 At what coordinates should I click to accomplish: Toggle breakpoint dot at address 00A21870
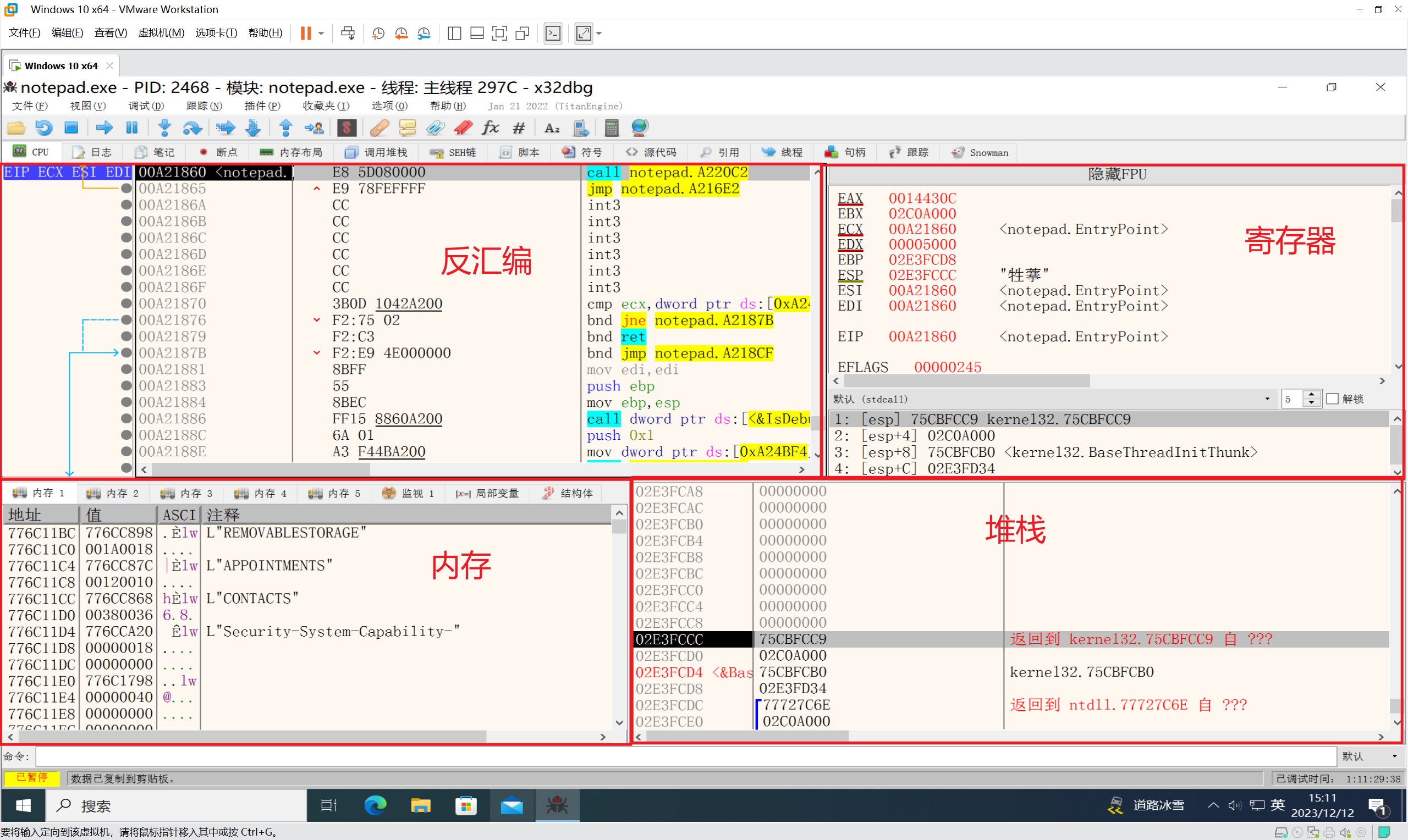(127, 304)
